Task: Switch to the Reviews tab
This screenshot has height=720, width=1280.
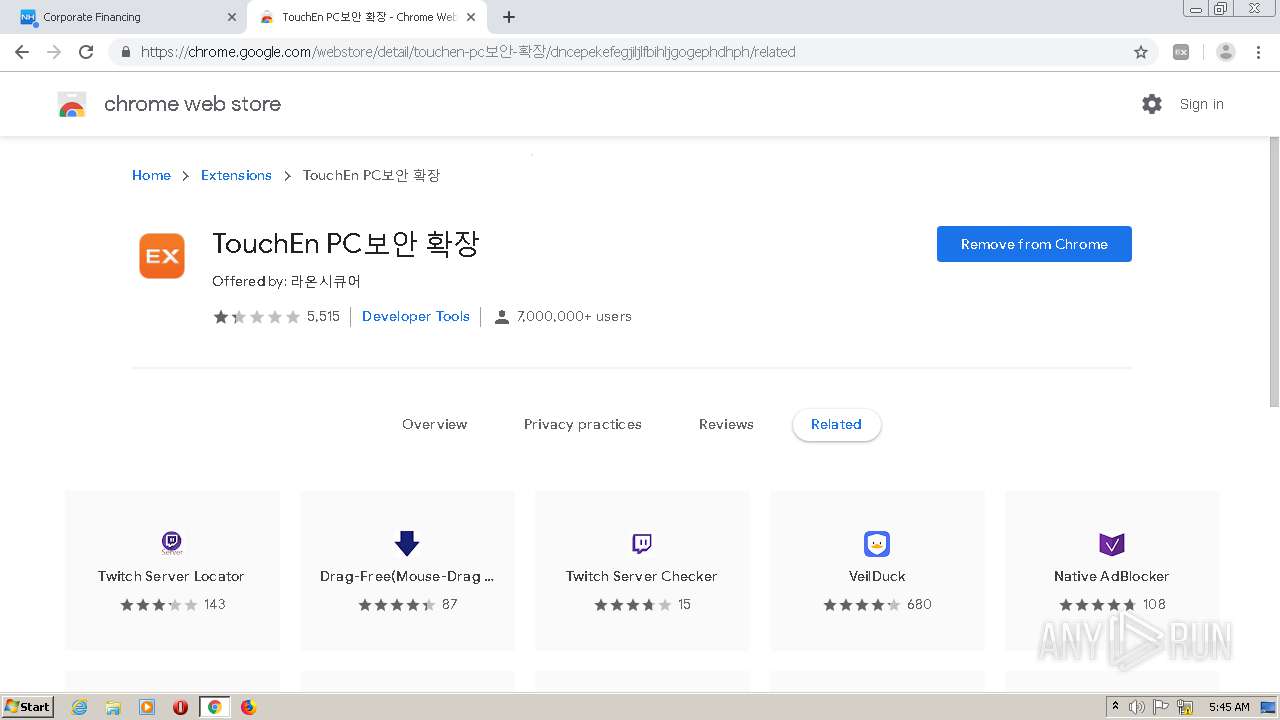Action: (726, 424)
